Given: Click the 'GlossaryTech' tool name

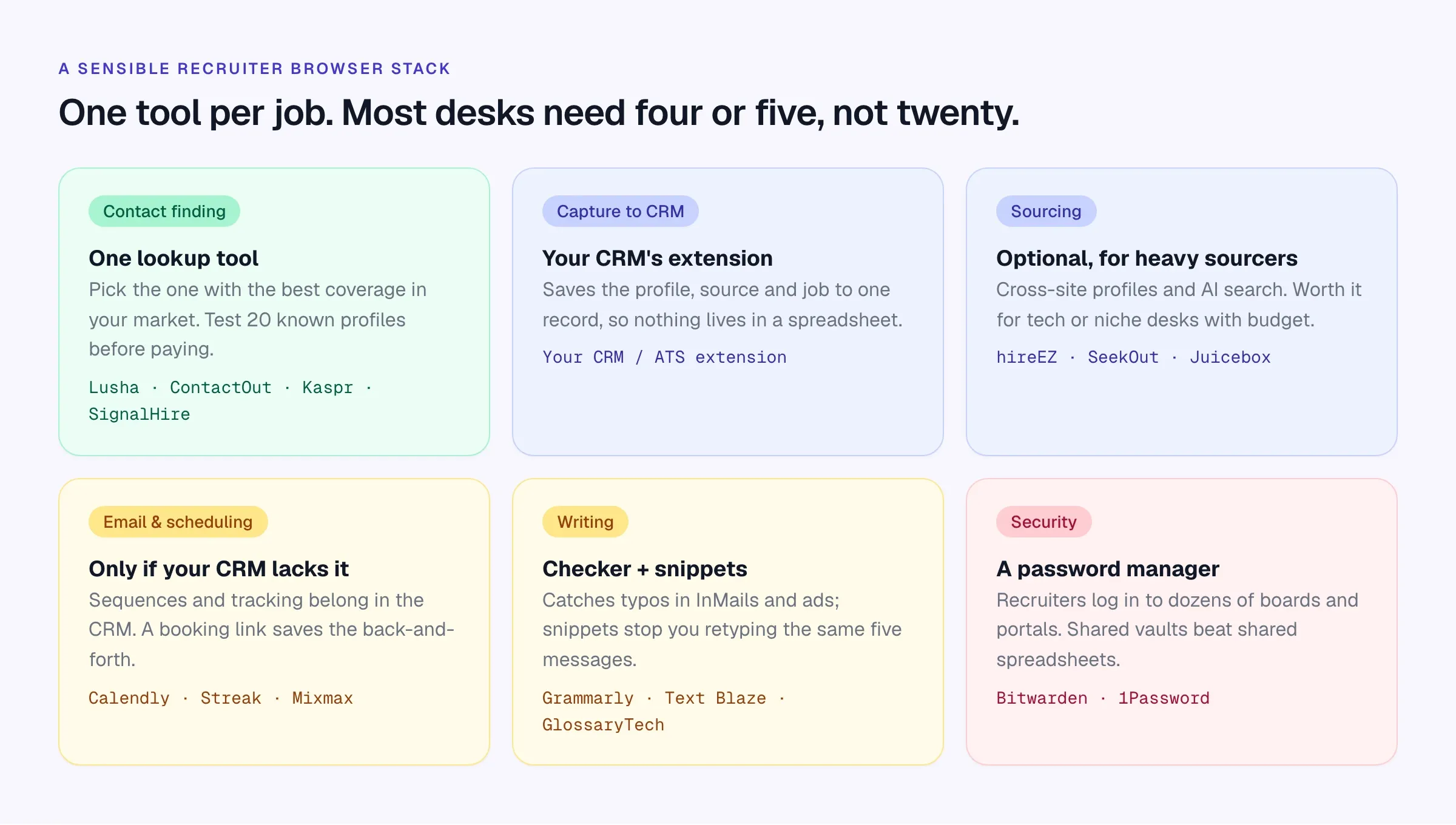Looking at the screenshot, I should coord(603,725).
